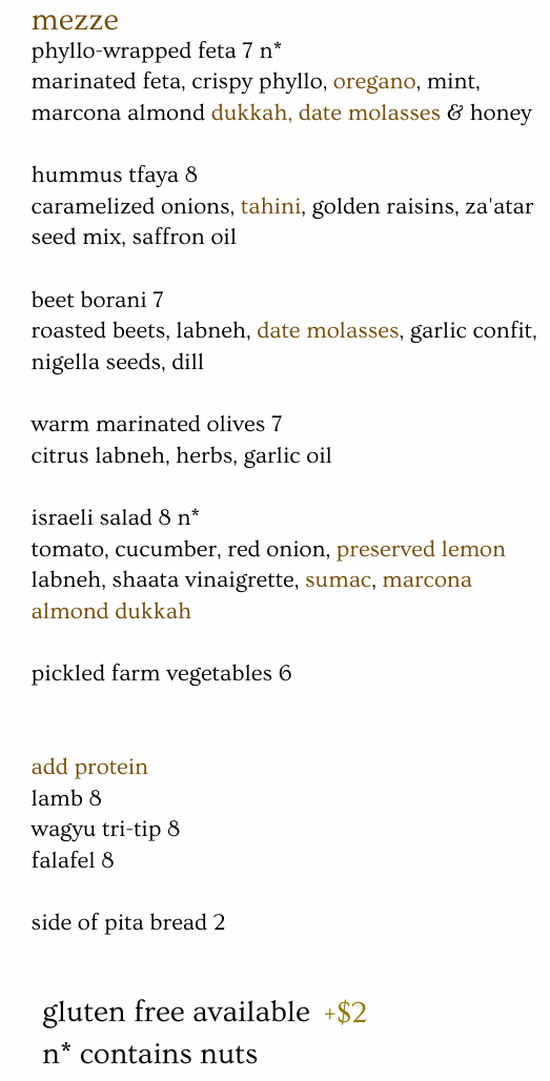Click the highlighted oregano ingredient
550x1081 pixels.
(374, 83)
